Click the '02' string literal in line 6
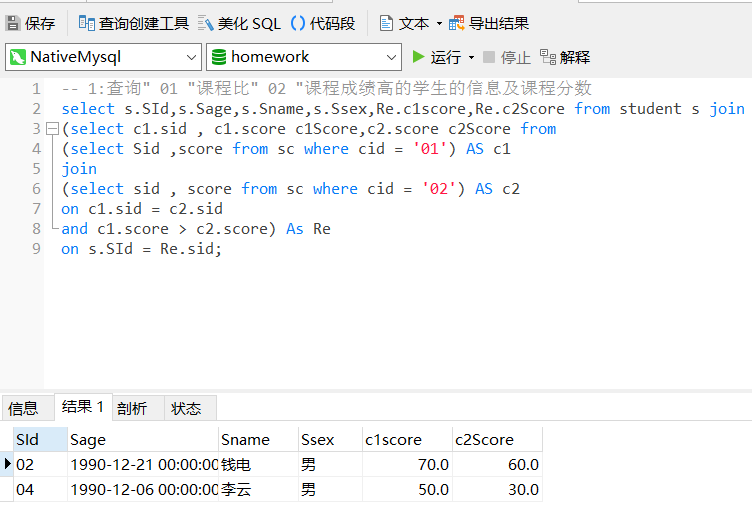This screenshot has width=752, height=518. pyautogui.click(x=438, y=188)
